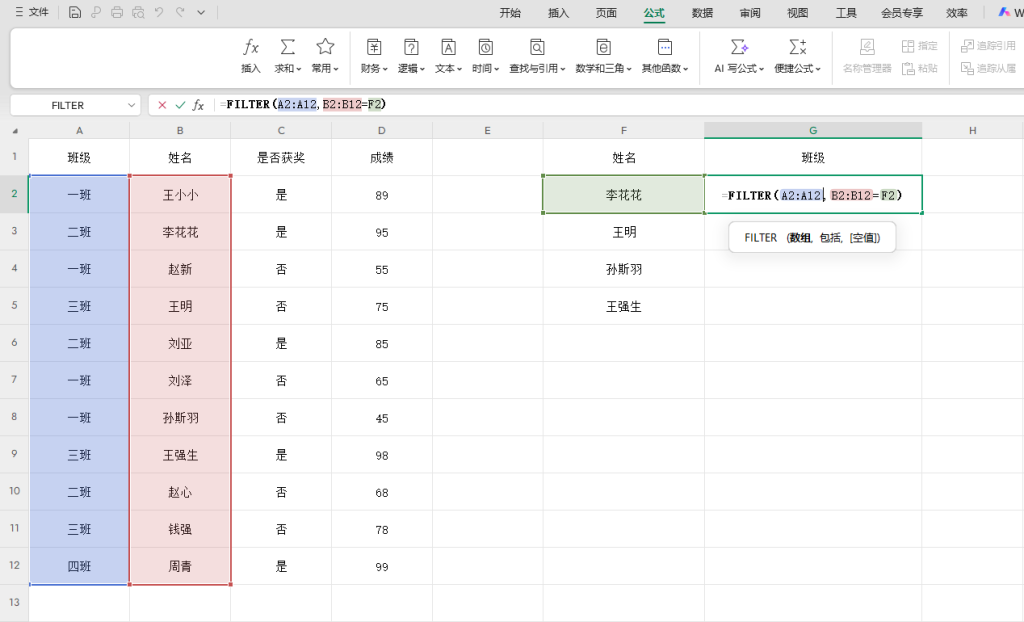Viewport: 1024px width, 622px height.
Task: Click the 插入 function fx icon
Action: pos(251,47)
